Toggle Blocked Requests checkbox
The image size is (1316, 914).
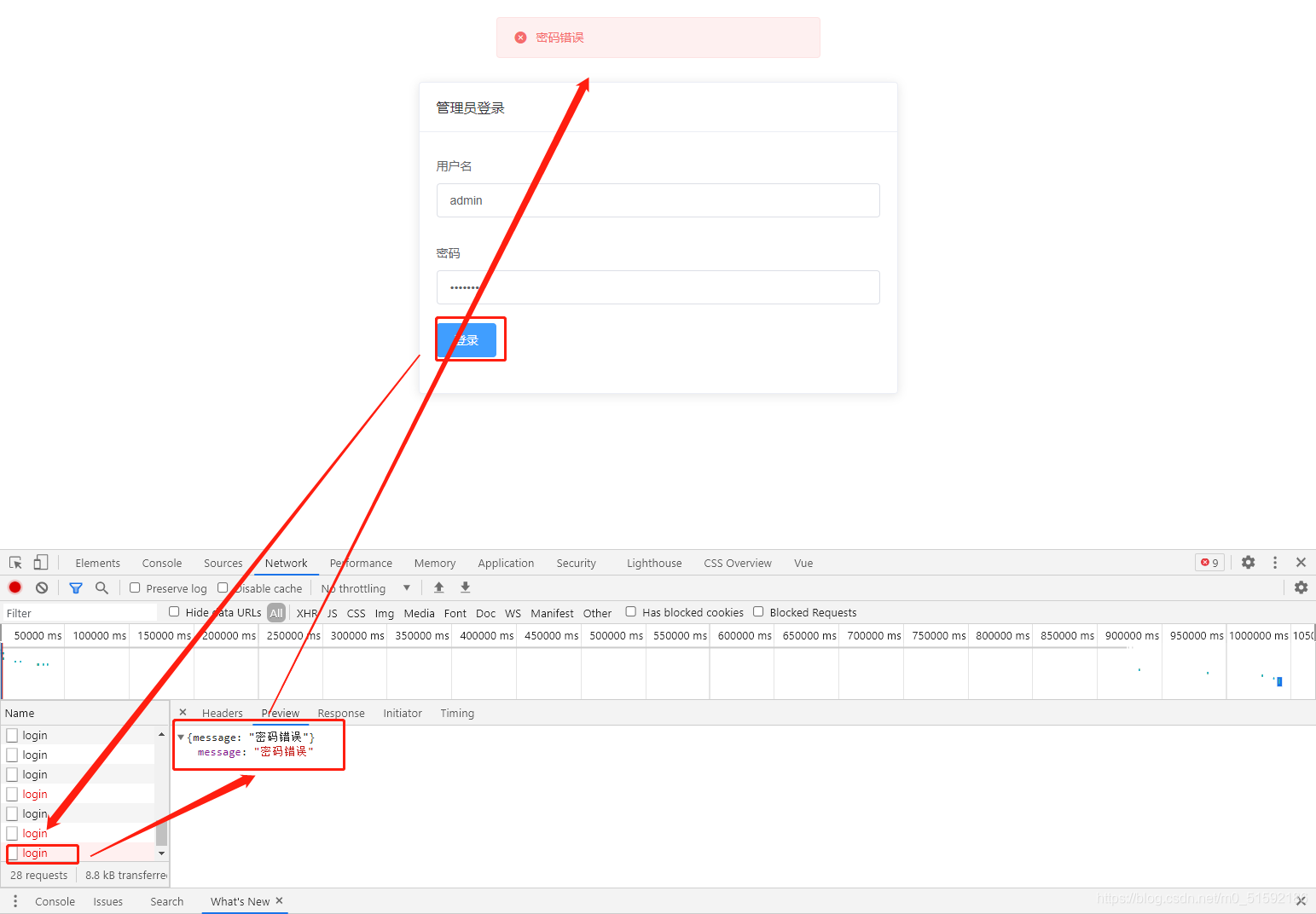[x=758, y=611]
